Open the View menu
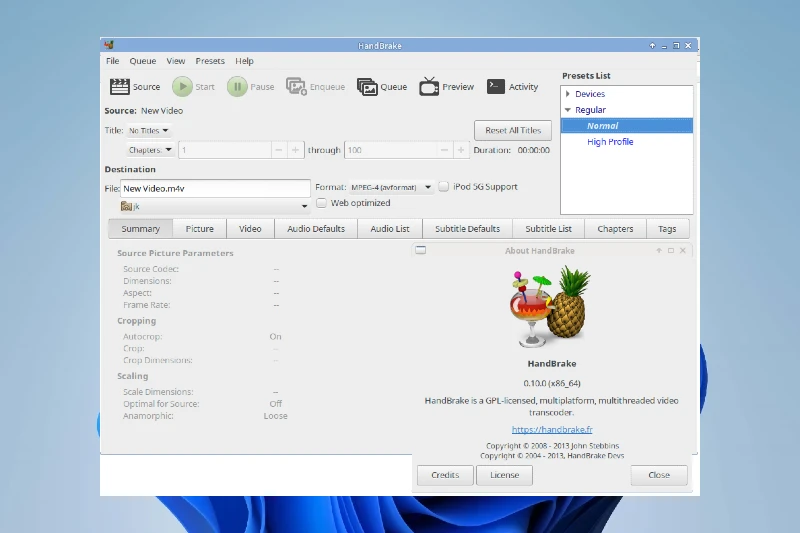This screenshot has width=800, height=533. (x=176, y=61)
